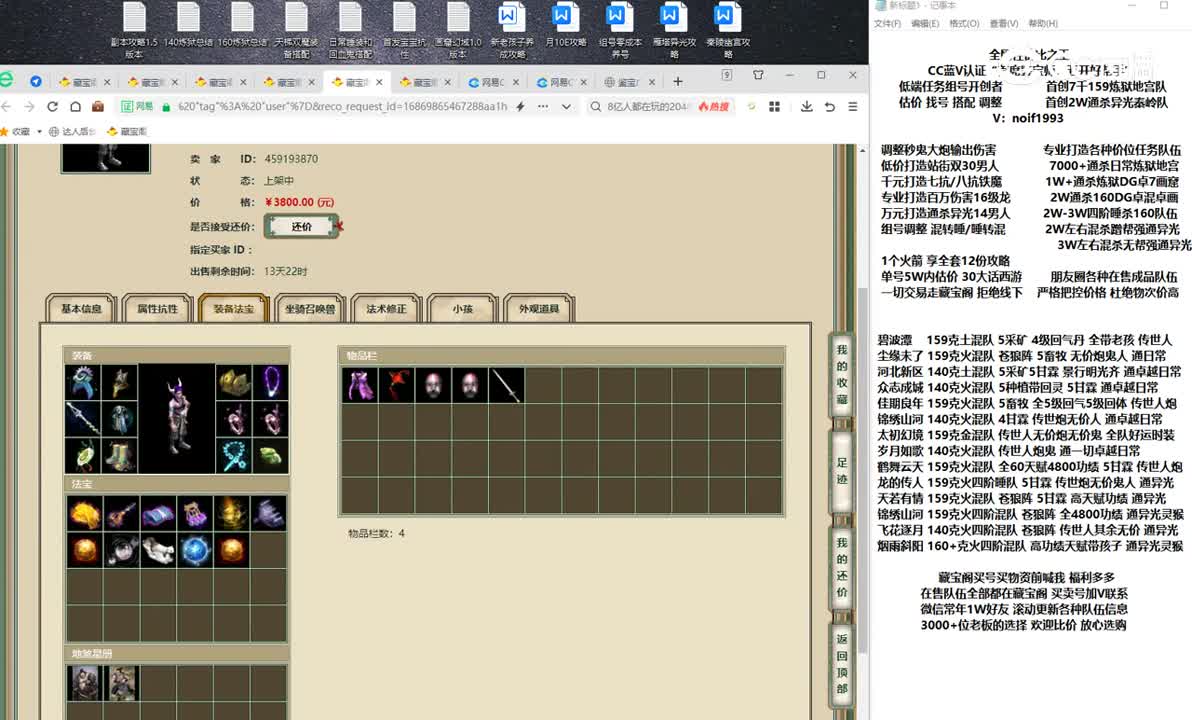Open a new browser tab with plus button
The image size is (1192, 720).
[x=677, y=81]
